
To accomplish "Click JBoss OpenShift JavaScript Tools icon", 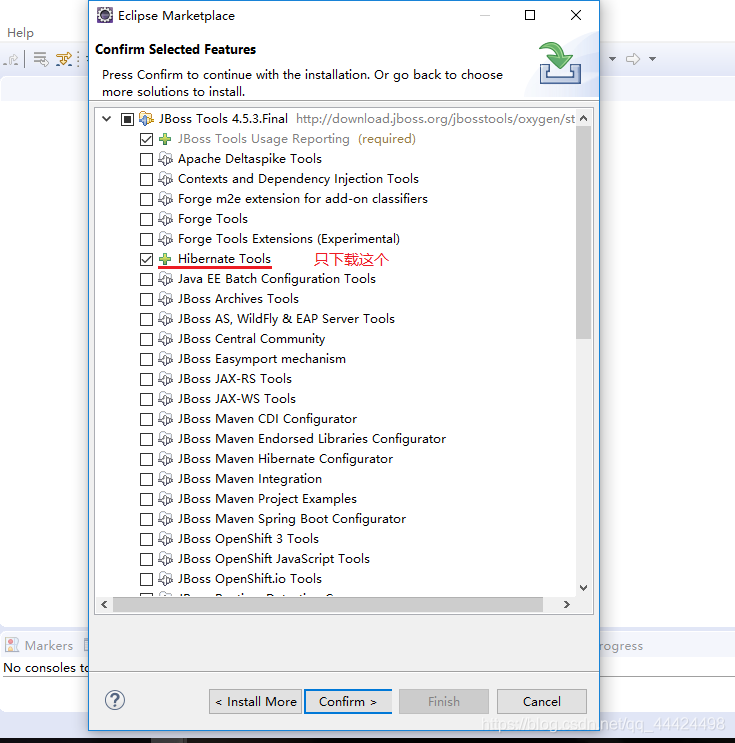I will click(x=165, y=559).
